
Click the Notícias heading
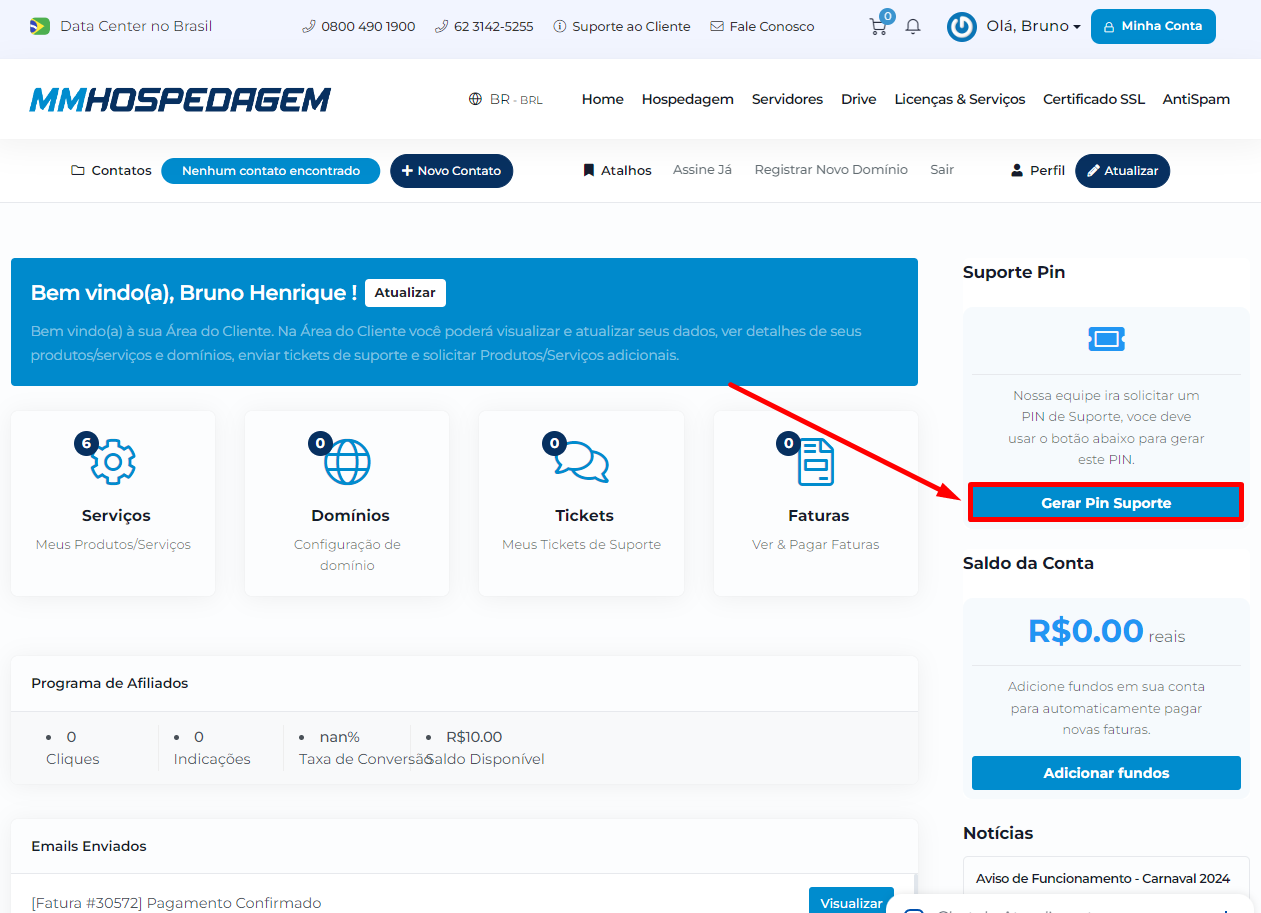pos(998,833)
